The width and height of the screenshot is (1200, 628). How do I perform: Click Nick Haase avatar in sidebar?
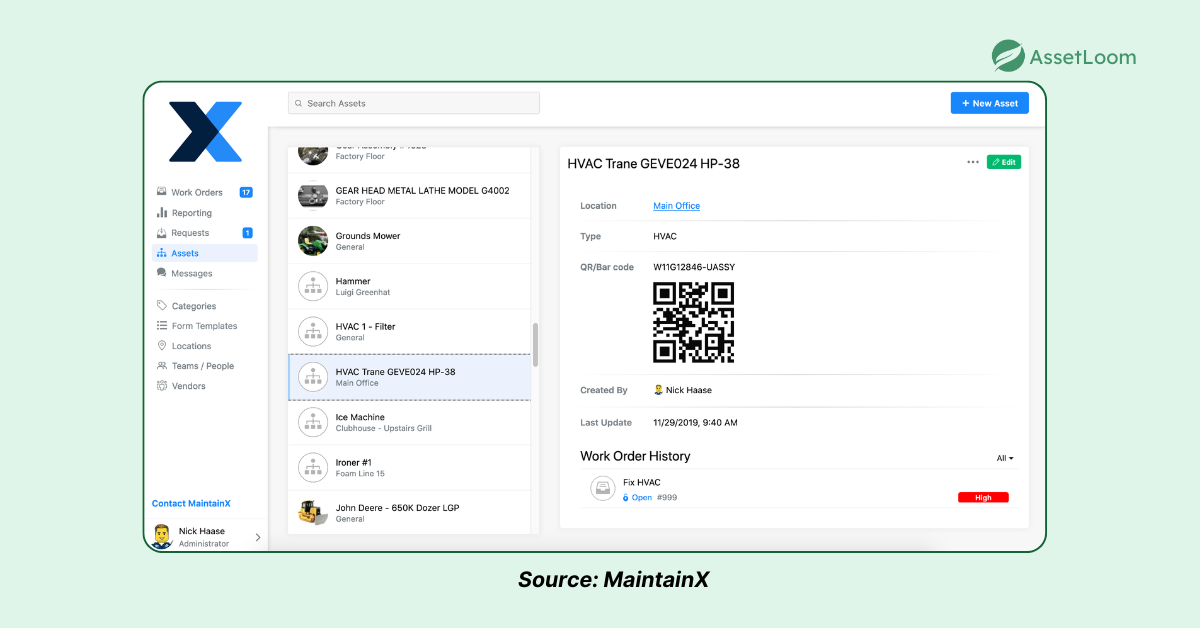162,536
